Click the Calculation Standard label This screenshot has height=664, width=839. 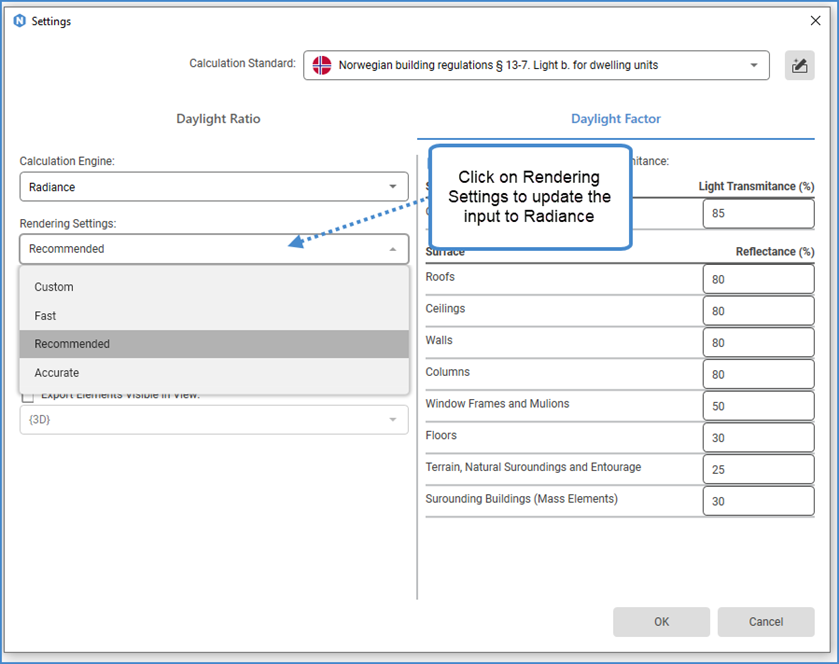pyautogui.click(x=242, y=63)
